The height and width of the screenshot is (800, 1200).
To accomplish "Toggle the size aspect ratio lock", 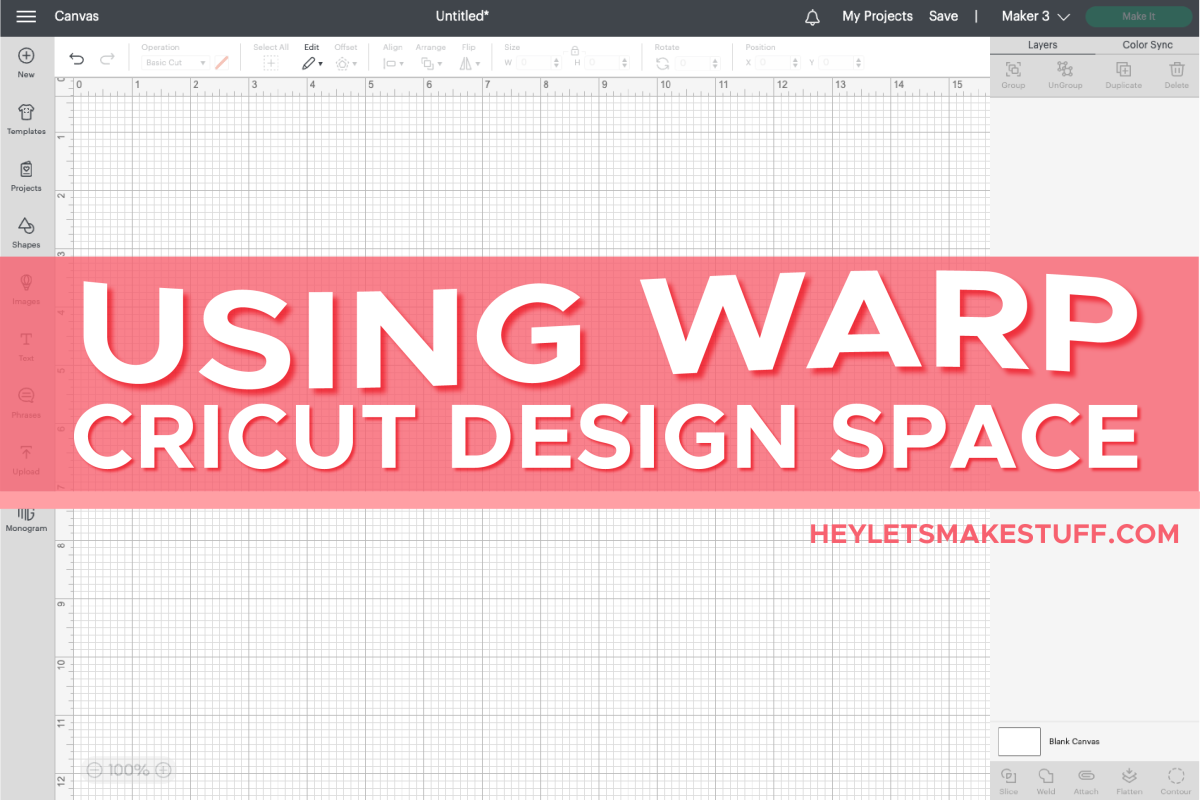I will point(574,50).
